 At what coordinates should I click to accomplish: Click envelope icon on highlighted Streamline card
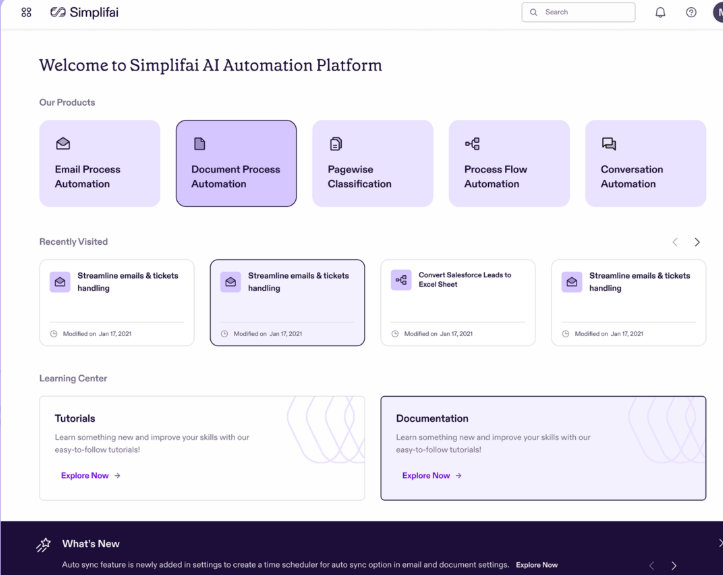click(231, 282)
